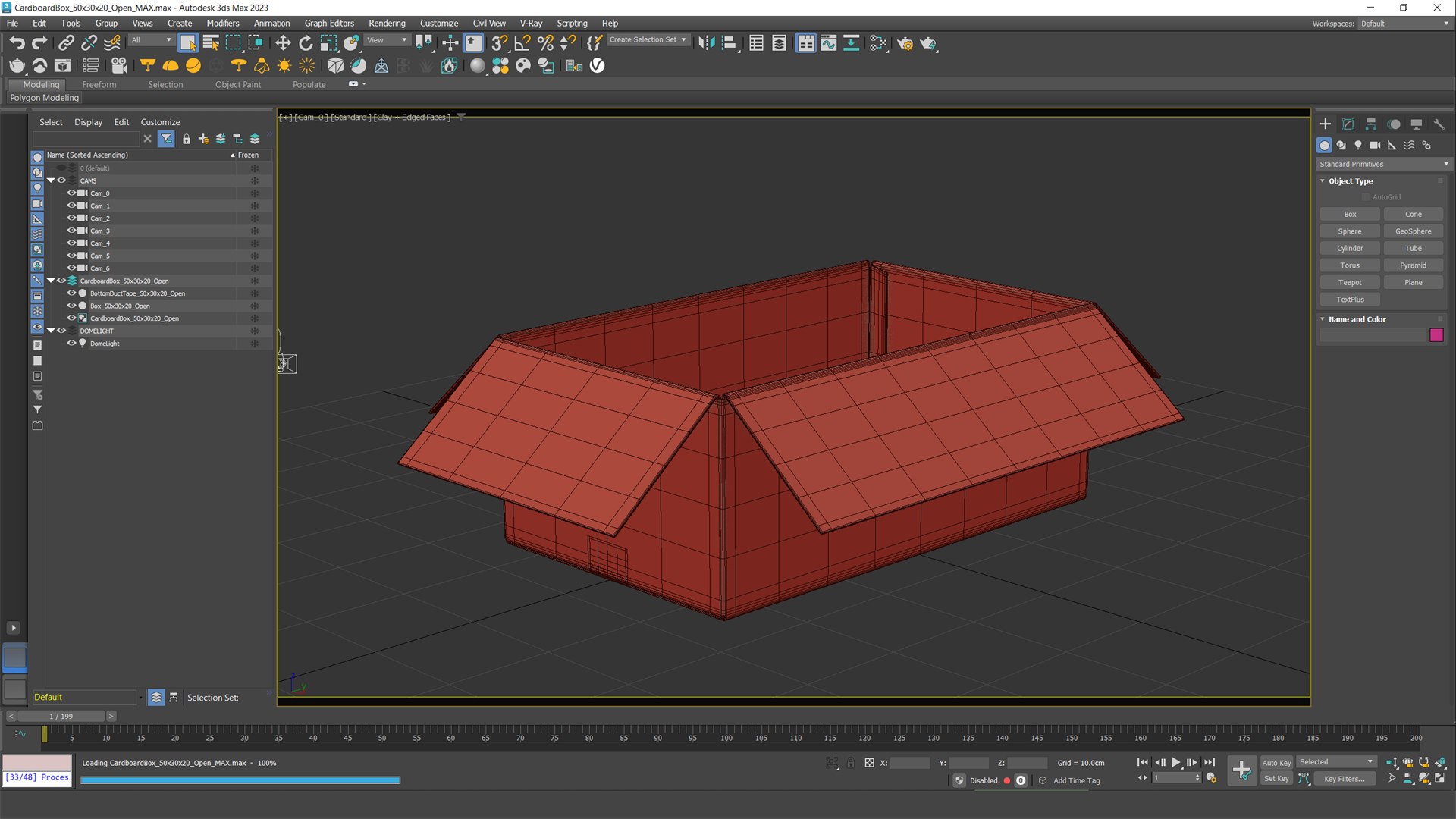
Task: Activate the Select Object tool
Action: pos(187,43)
